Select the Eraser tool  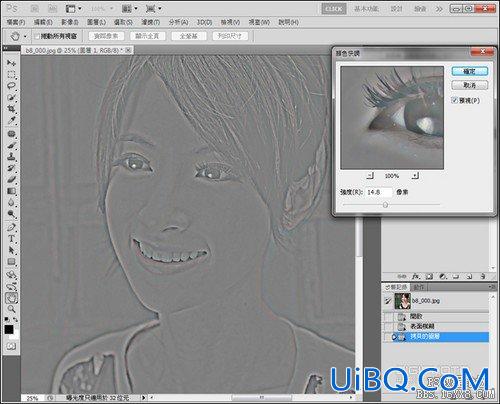click(11, 179)
